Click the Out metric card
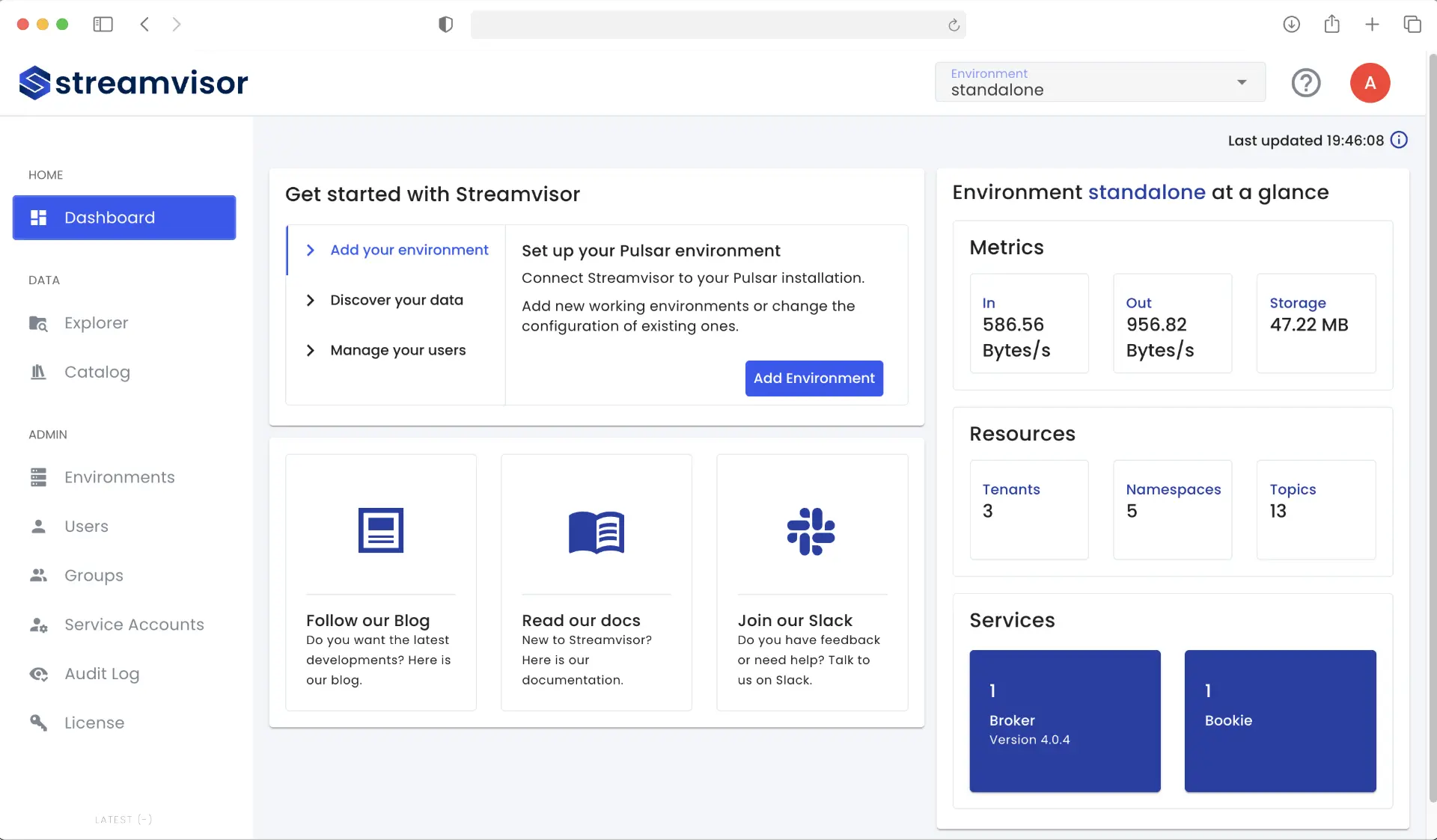This screenshot has height=840, width=1437. [x=1172, y=323]
